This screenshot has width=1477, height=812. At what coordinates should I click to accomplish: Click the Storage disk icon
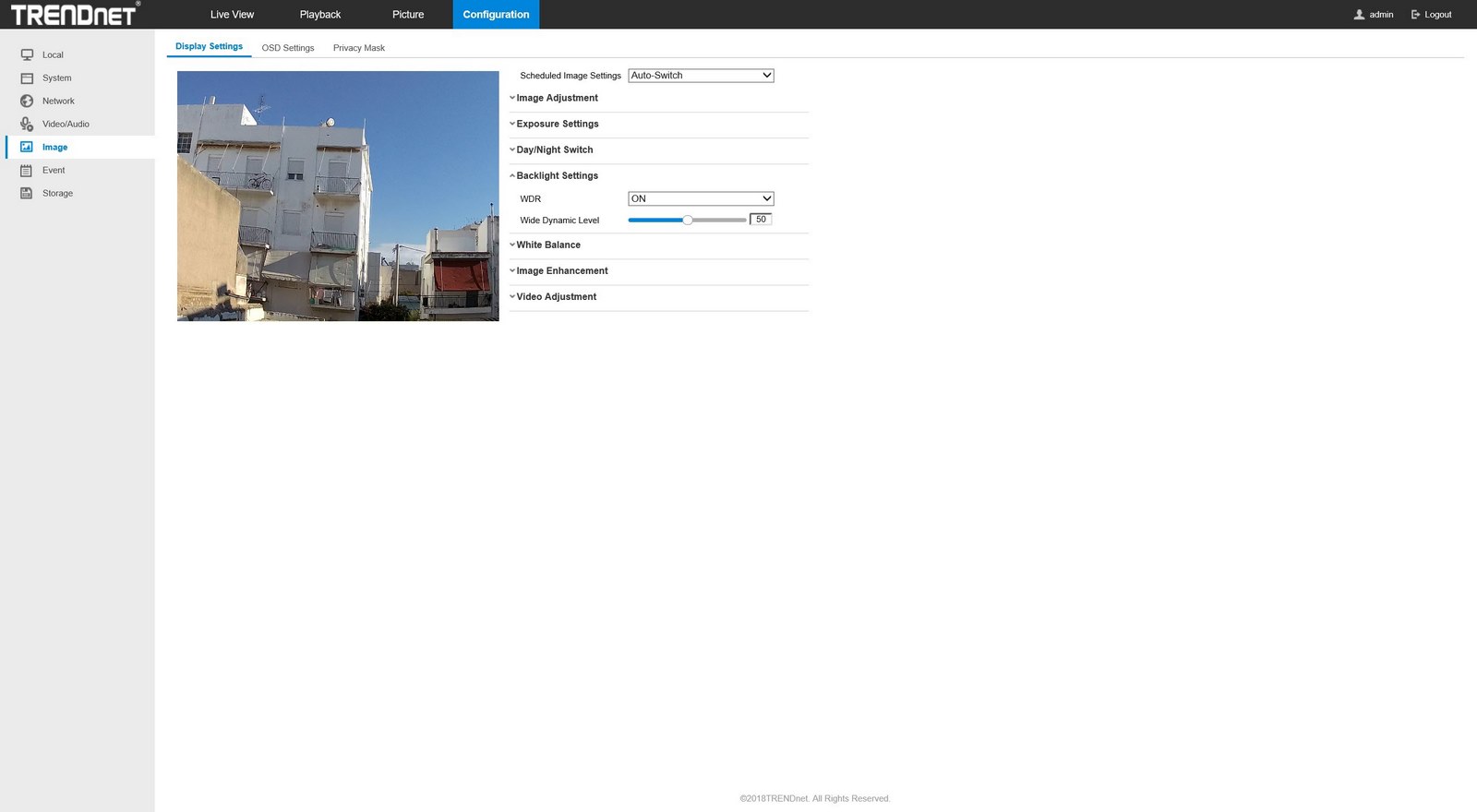[x=27, y=194]
